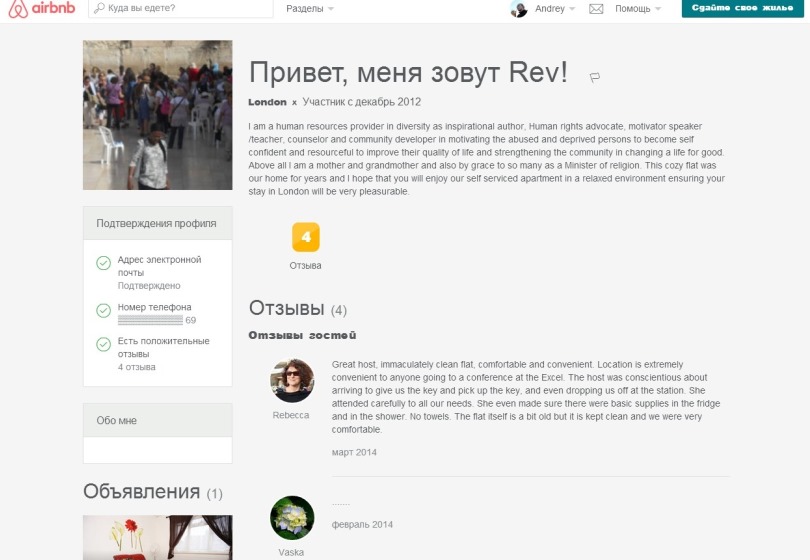Screen dimensions: 810x560
Task: Follow the London location link
Action: point(267,102)
